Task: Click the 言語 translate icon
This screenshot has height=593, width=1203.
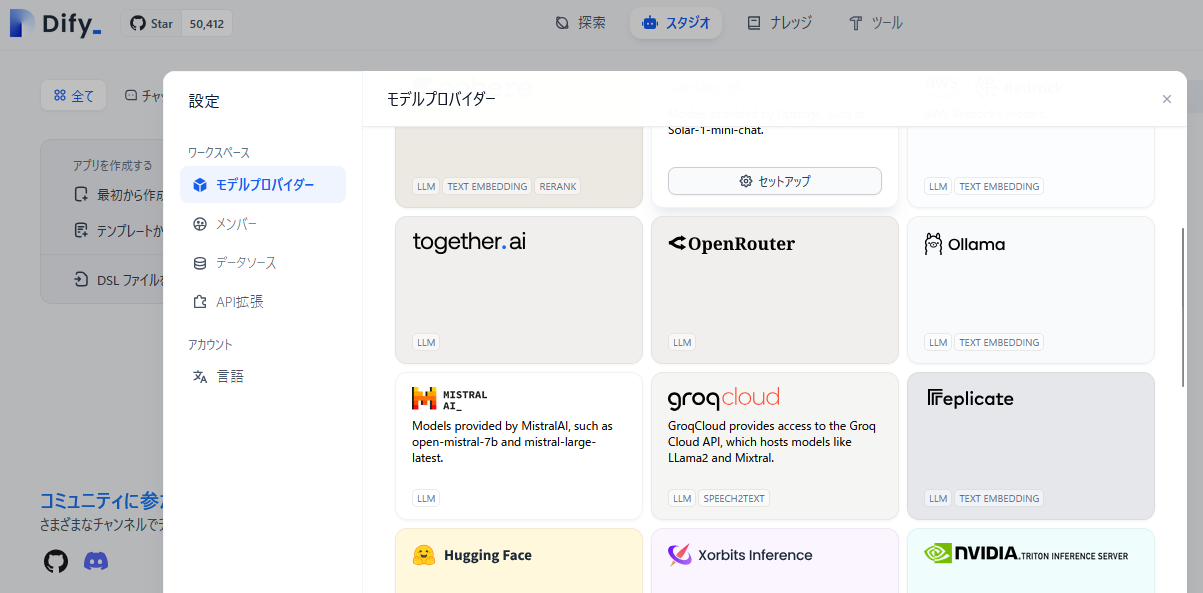Action: [200, 377]
